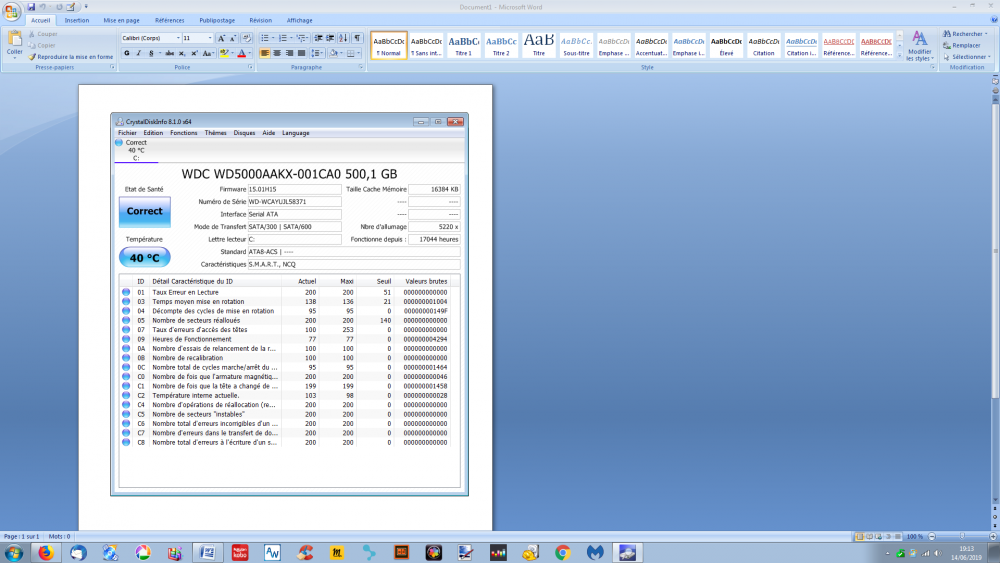Click the Remplacer button
Viewport: 1000px width, 563px height.
coord(965,45)
